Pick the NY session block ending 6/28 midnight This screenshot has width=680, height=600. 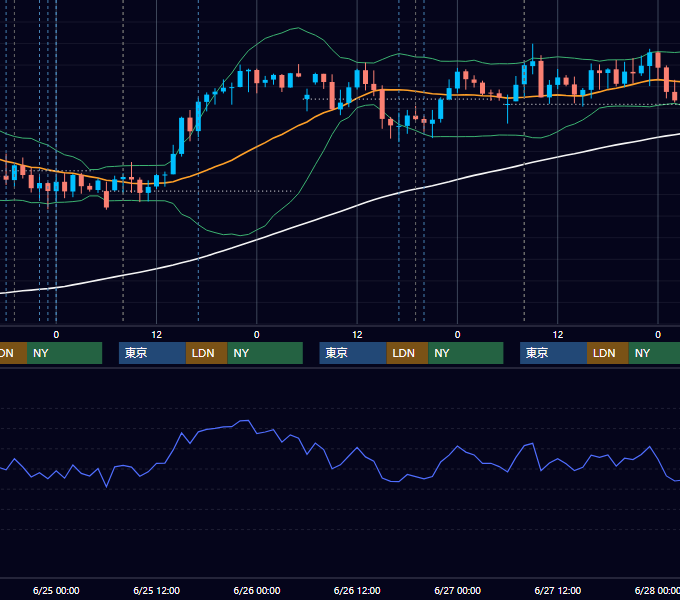[x=654, y=353]
